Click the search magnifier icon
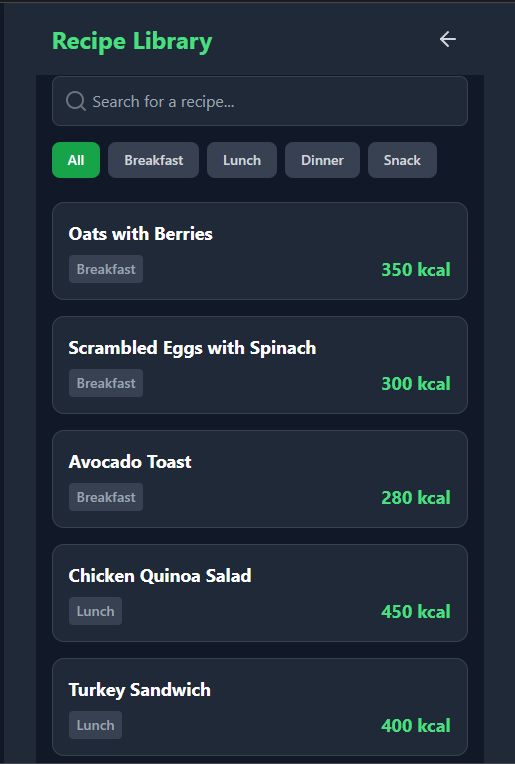This screenshot has height=764, width=515. click(x=76, y=101)
